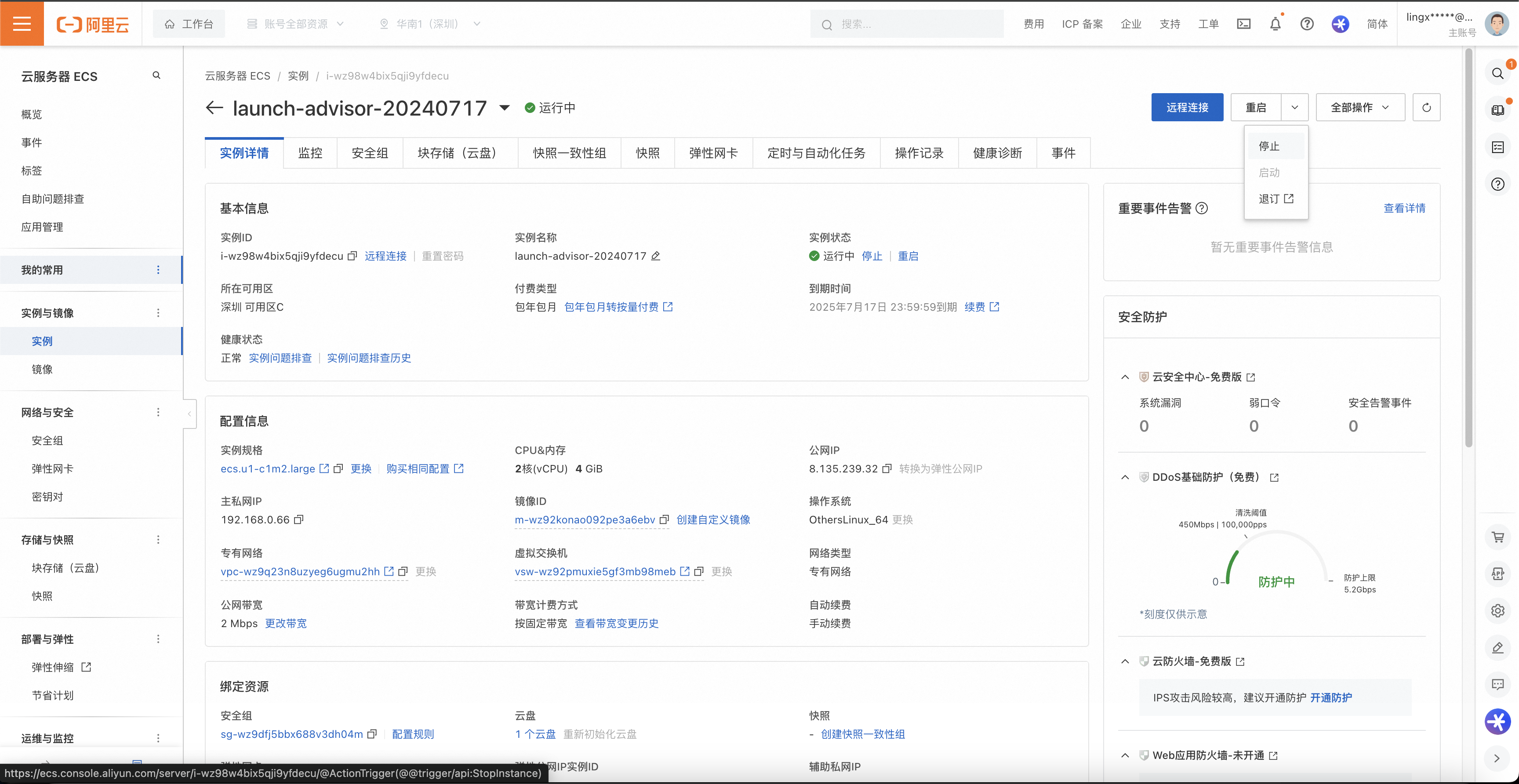Switch to the 快照一致性组 tab
This screenshot has height=784, width=1519.
pyautogui.click(x=569, y=153)
